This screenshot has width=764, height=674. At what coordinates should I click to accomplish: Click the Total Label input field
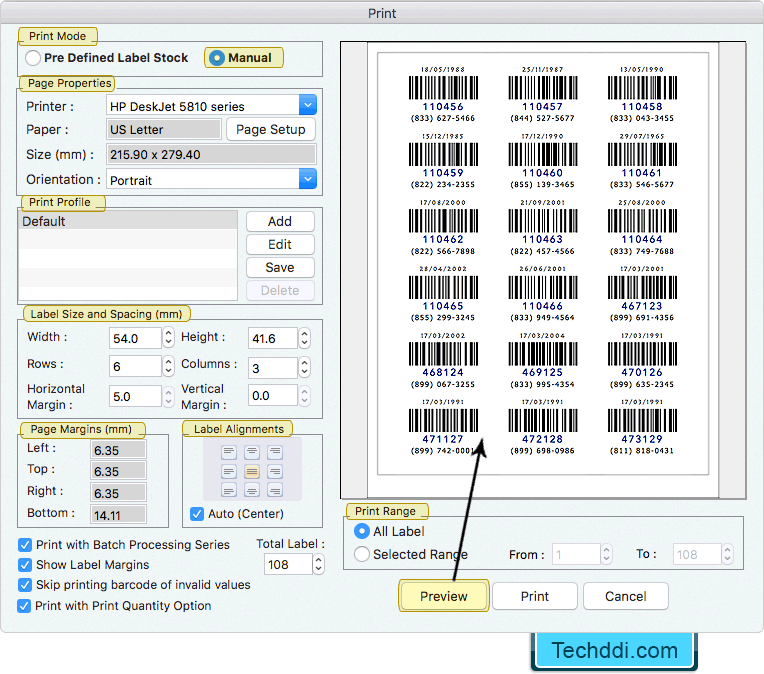pyautogui.click(x=287, y=564)
